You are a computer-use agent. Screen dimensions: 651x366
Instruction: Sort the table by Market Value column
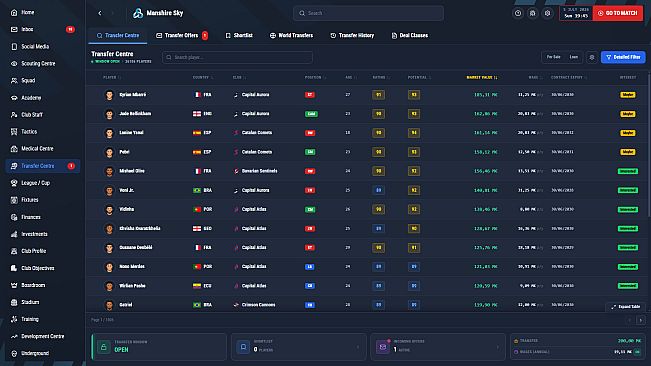click(x=482, y=78)
